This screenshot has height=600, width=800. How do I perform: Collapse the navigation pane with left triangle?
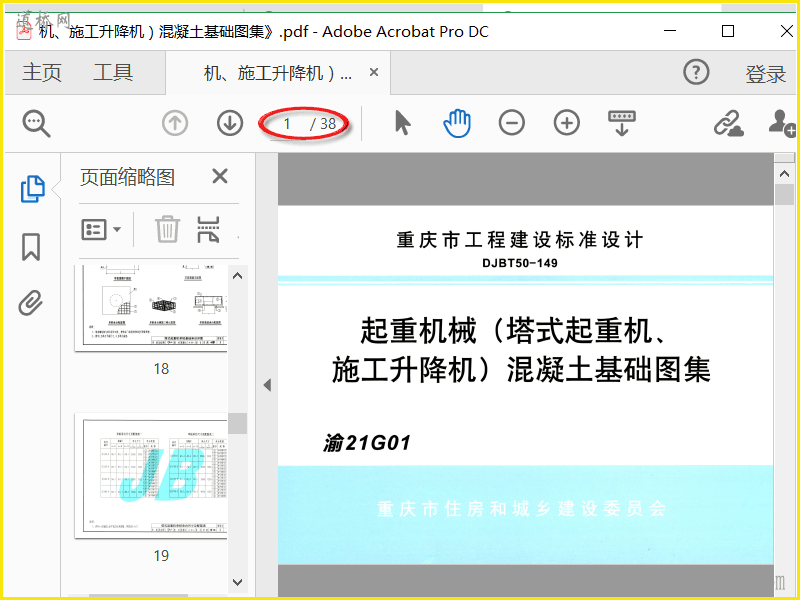(x=267, y=385)
